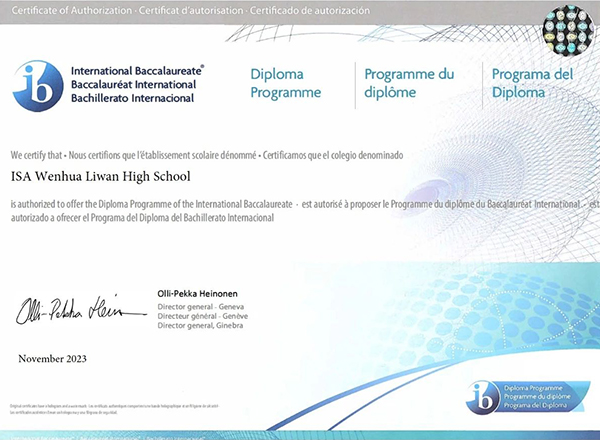Click the 'International Baccalaureate' organization name

(137, 71)
